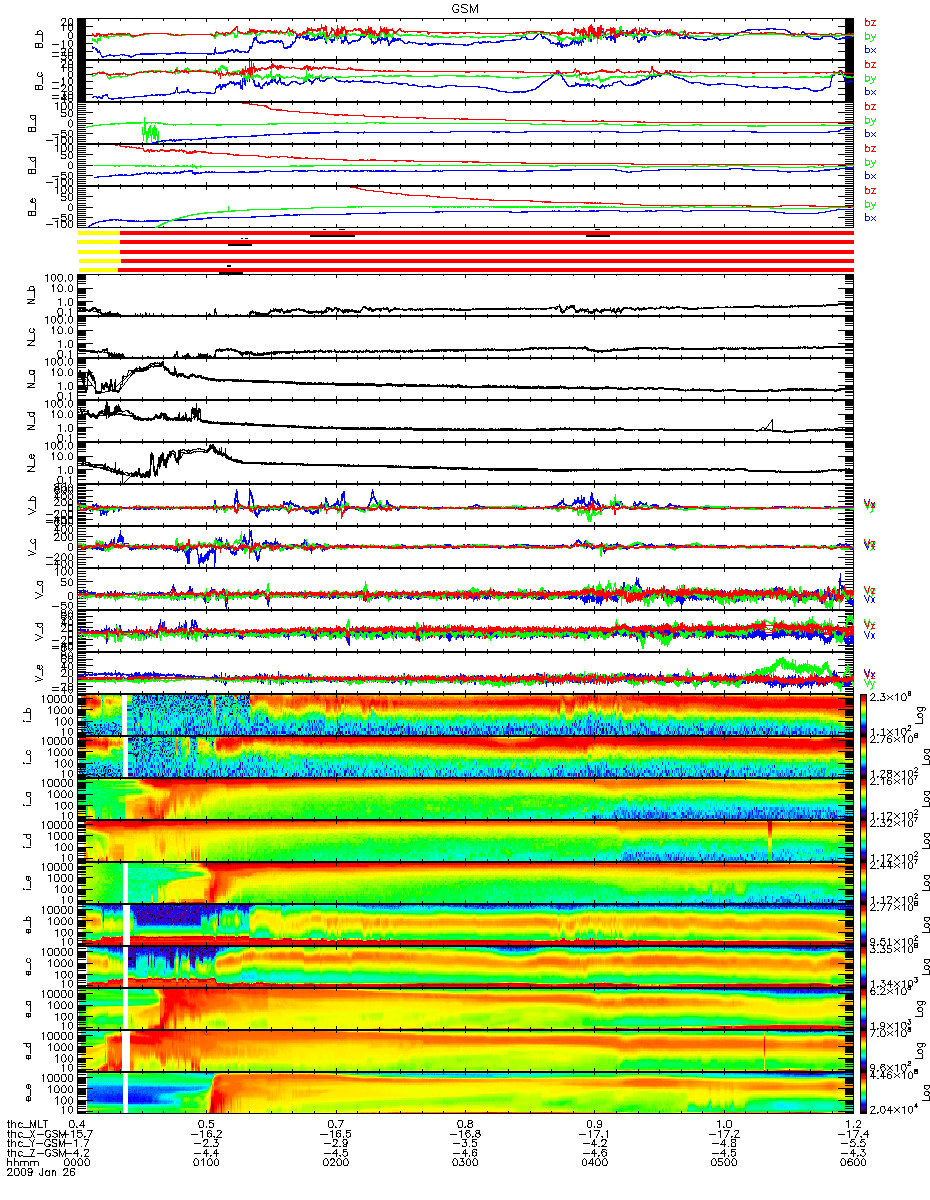Click the Vx legend beside V_a panel
Screen dimensions: 930x1200
[x=870, y=600]
